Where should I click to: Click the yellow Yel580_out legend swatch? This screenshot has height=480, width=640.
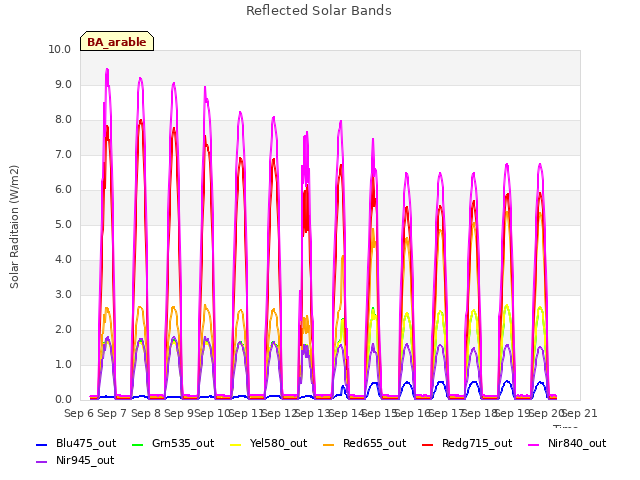tap(236, 444)
